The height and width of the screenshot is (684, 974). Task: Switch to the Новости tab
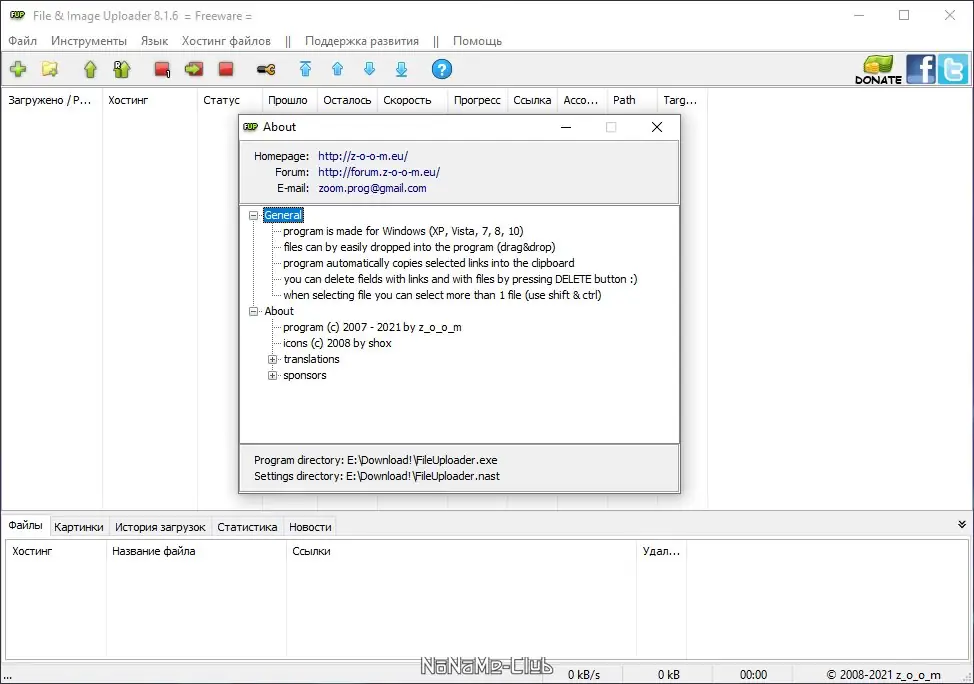click(310, 527)
